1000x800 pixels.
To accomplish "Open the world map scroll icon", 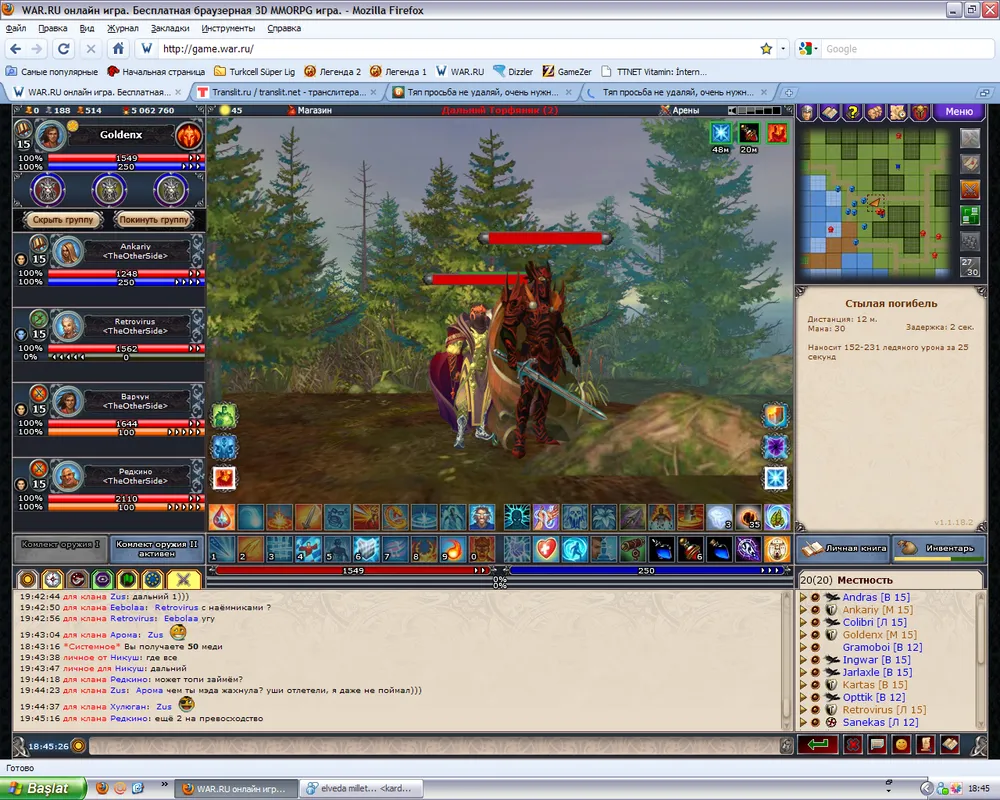I will (897, 112).
